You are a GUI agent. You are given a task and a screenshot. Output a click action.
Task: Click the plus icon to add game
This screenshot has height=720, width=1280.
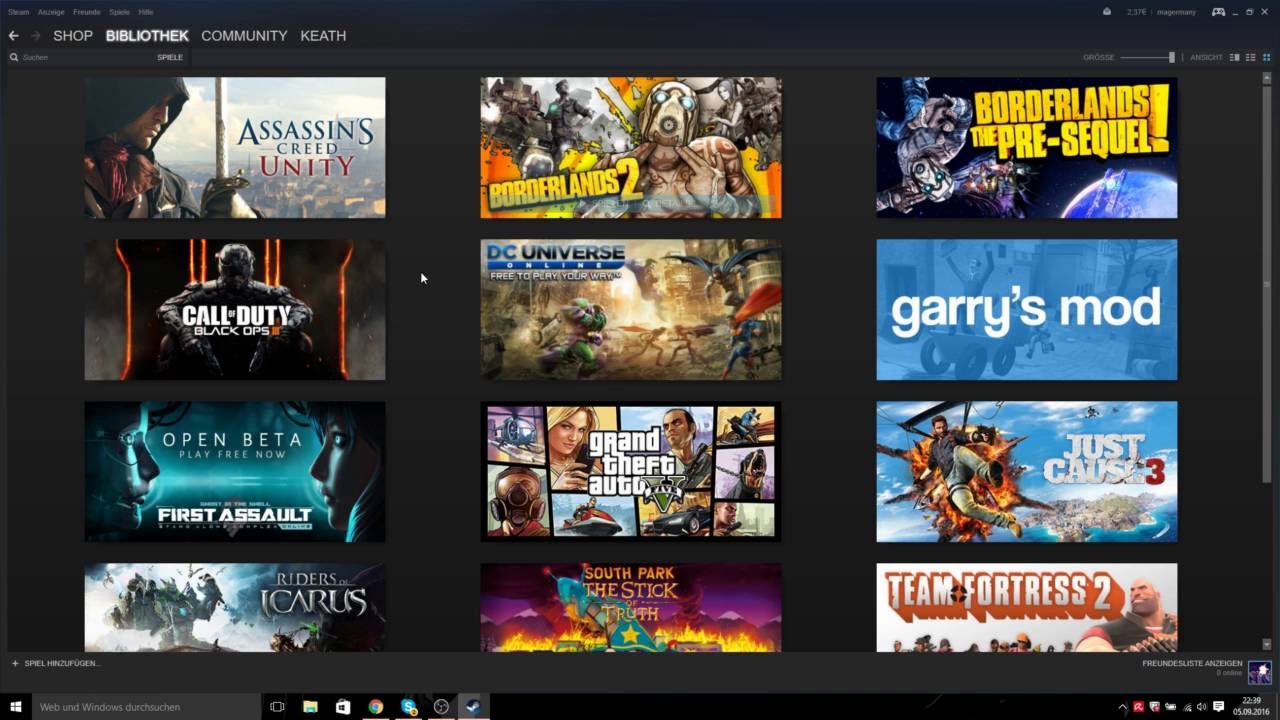(15, 663)
